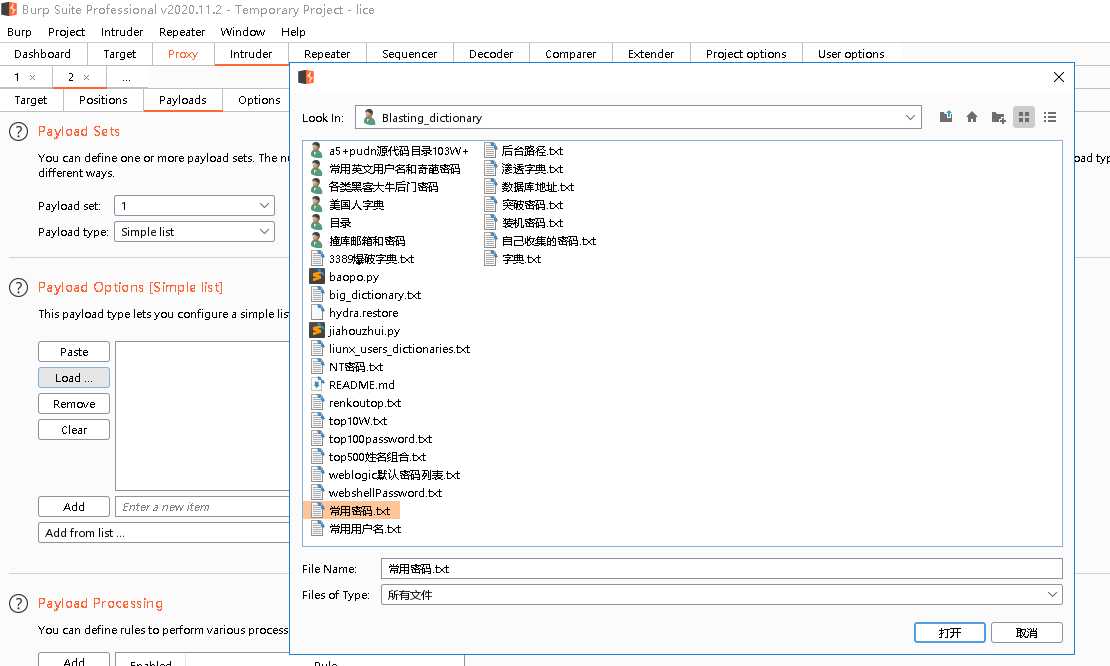The height and width of the screenshot is (666, 1110).
Task: Select file top500姓名组合.txt
Action: [x=369, y=457]
